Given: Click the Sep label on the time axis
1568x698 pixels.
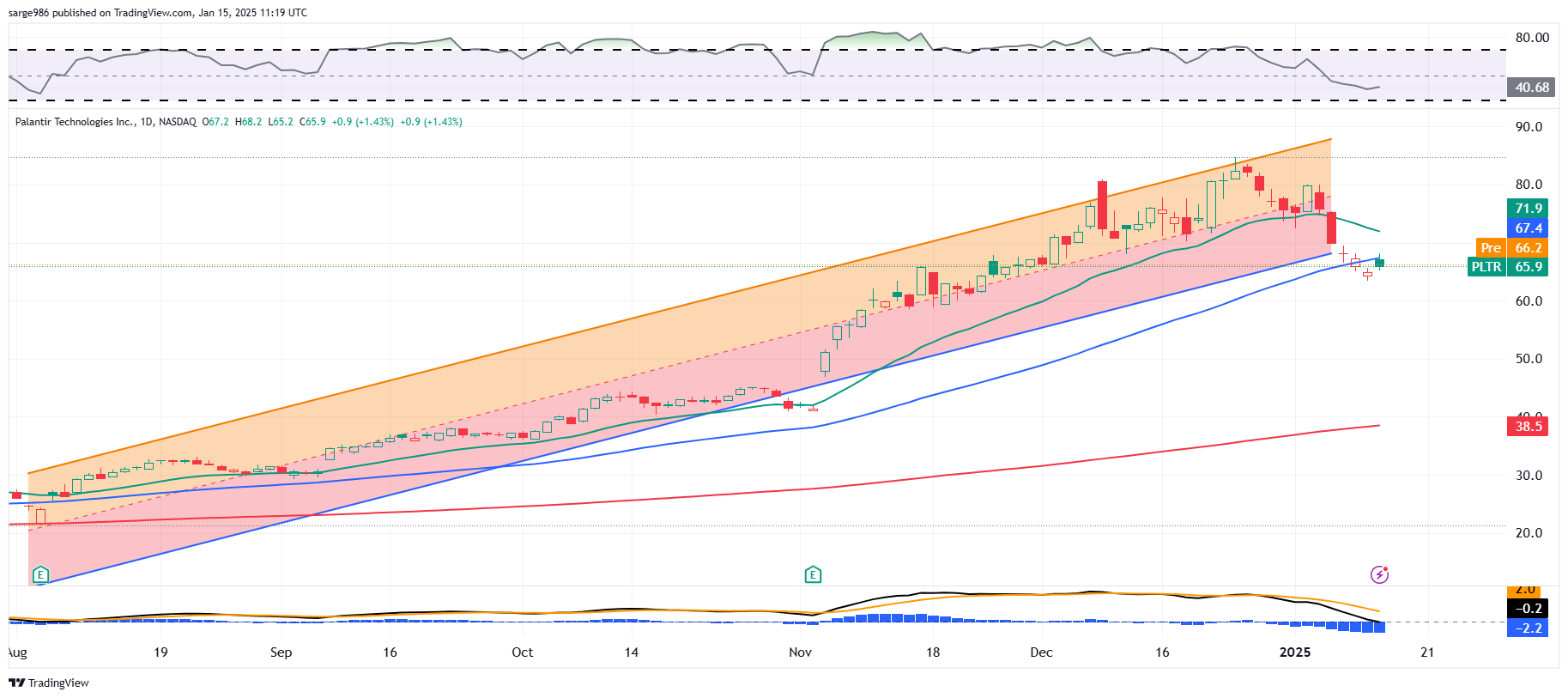Looking at the screenshot, I should point(281,652).
